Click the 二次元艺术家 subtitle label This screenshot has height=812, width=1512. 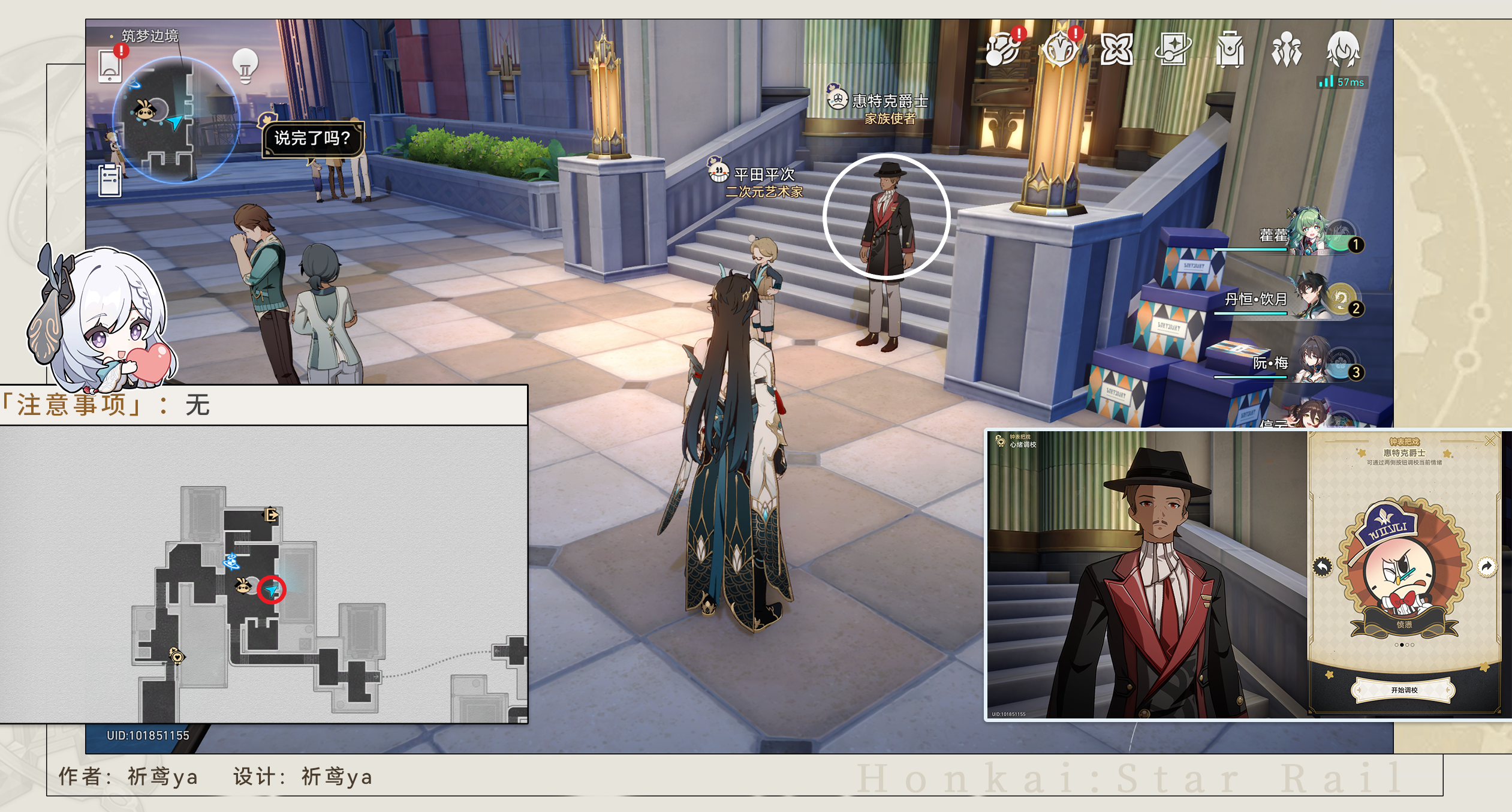764,192
